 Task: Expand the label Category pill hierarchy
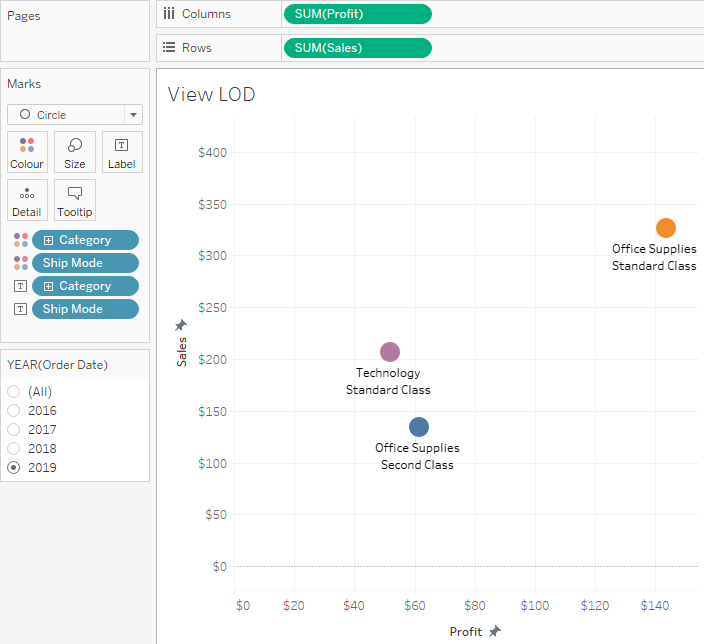tap(48, 286)
